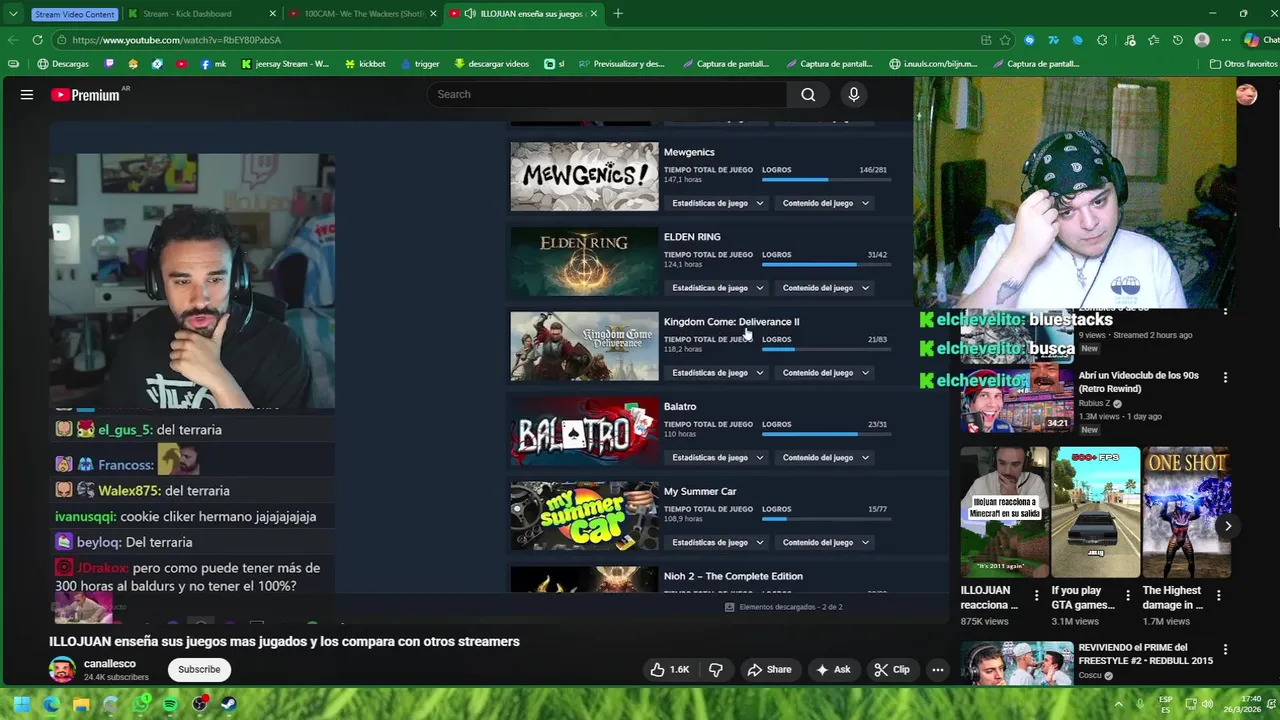Open options for 'REVIVIENDO el PRIME' video
Screen dimensions: 1280x720
click(1225, 650)
